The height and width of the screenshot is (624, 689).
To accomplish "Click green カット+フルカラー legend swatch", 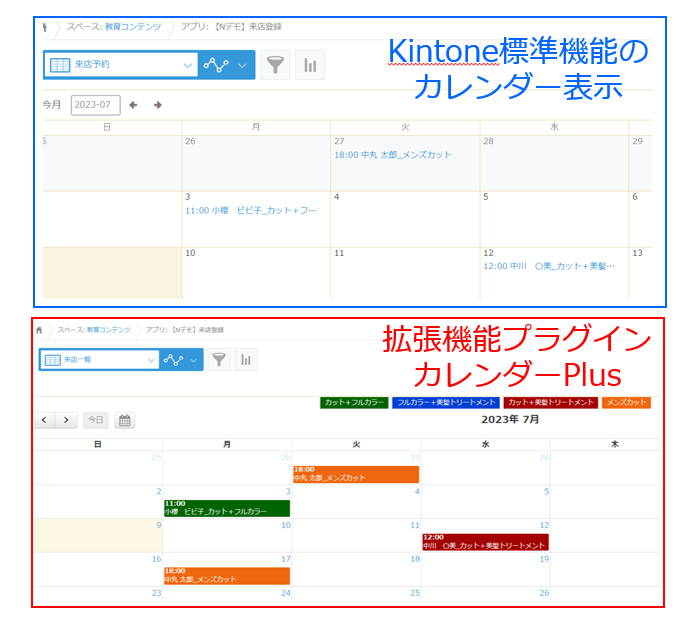I will pos(354,403).
